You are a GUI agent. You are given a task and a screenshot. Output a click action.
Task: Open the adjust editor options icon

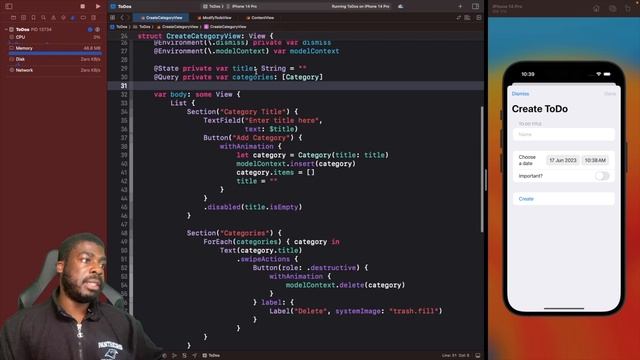467,18
